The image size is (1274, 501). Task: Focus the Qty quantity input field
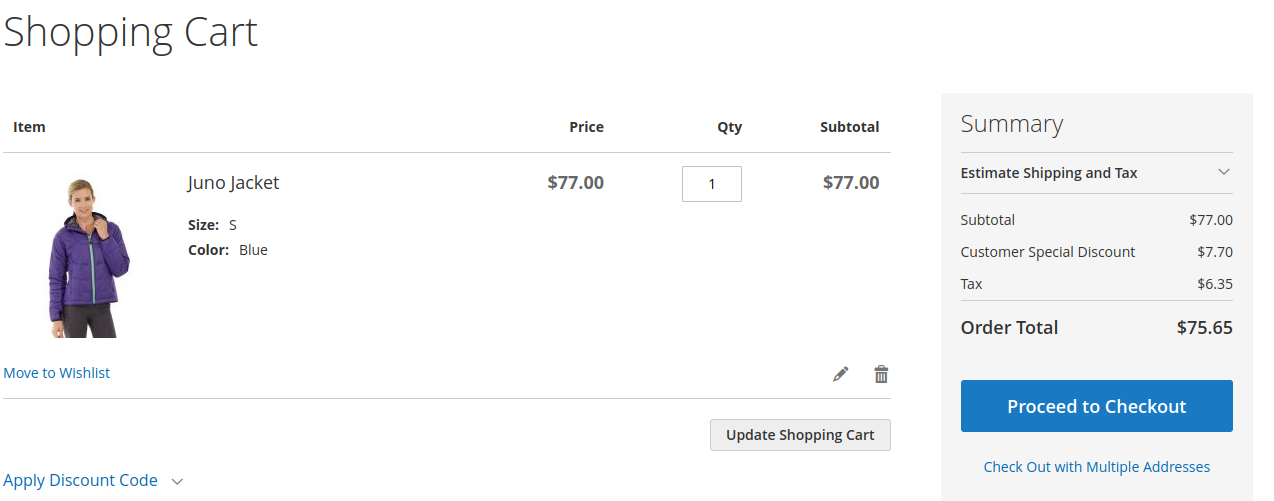711,184
